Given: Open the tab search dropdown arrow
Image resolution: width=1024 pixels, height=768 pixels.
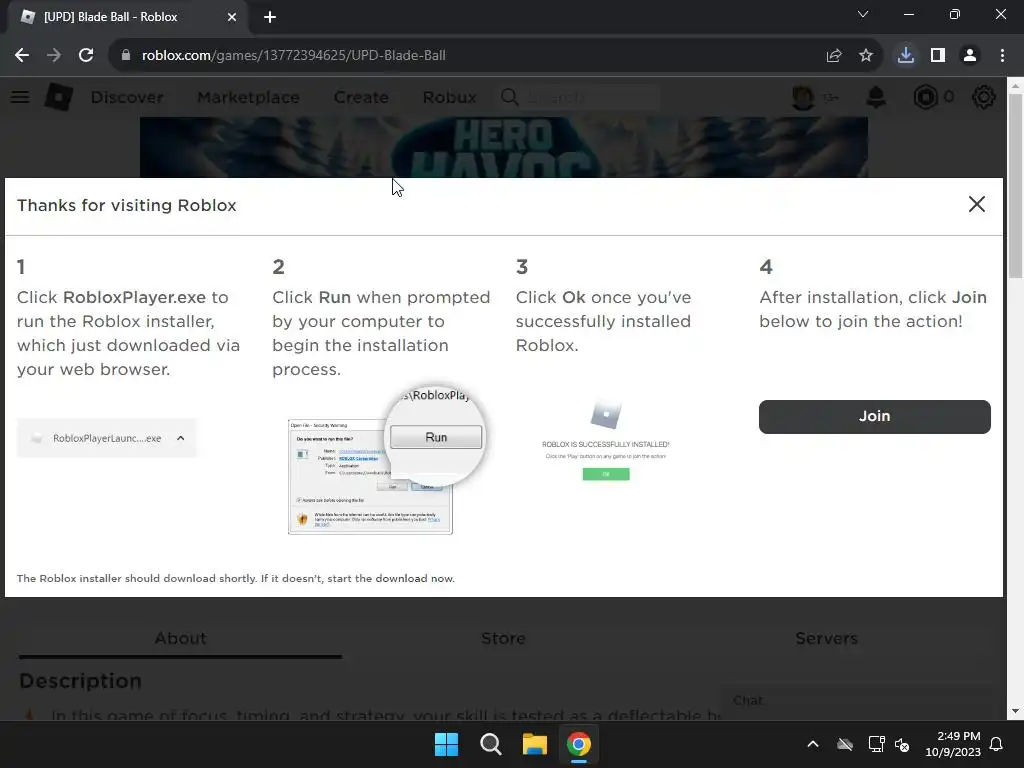Looking at the screenshot, I should (x=863, y=14).
